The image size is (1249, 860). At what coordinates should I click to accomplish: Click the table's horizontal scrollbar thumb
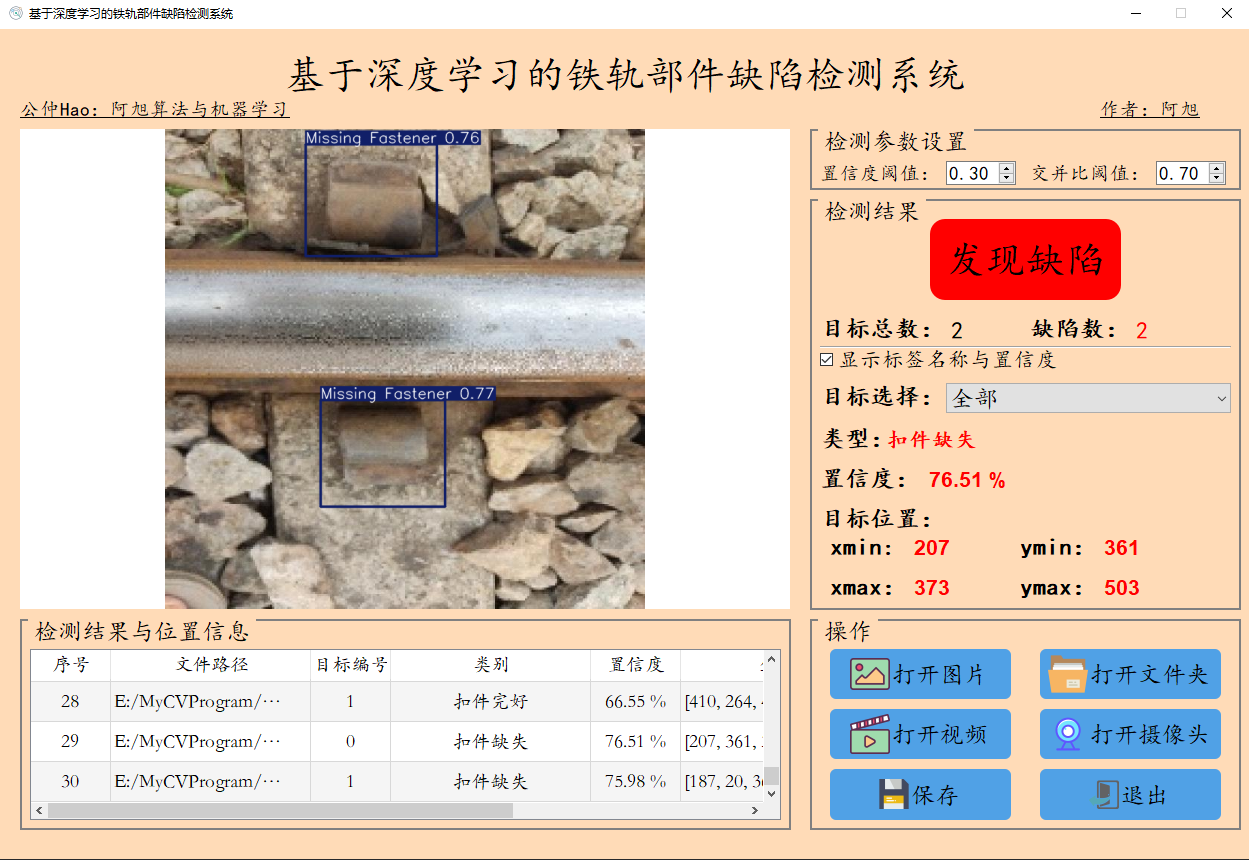(280, 811)
